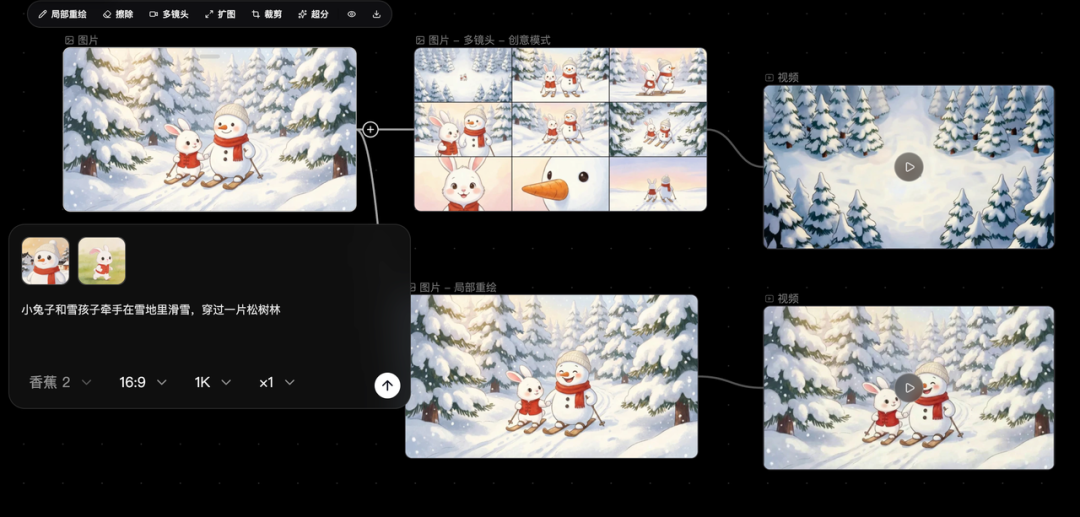The image size is (1080, 517).
Task: Select the rabbit reference thumbnail
Action: coord(102,261)
